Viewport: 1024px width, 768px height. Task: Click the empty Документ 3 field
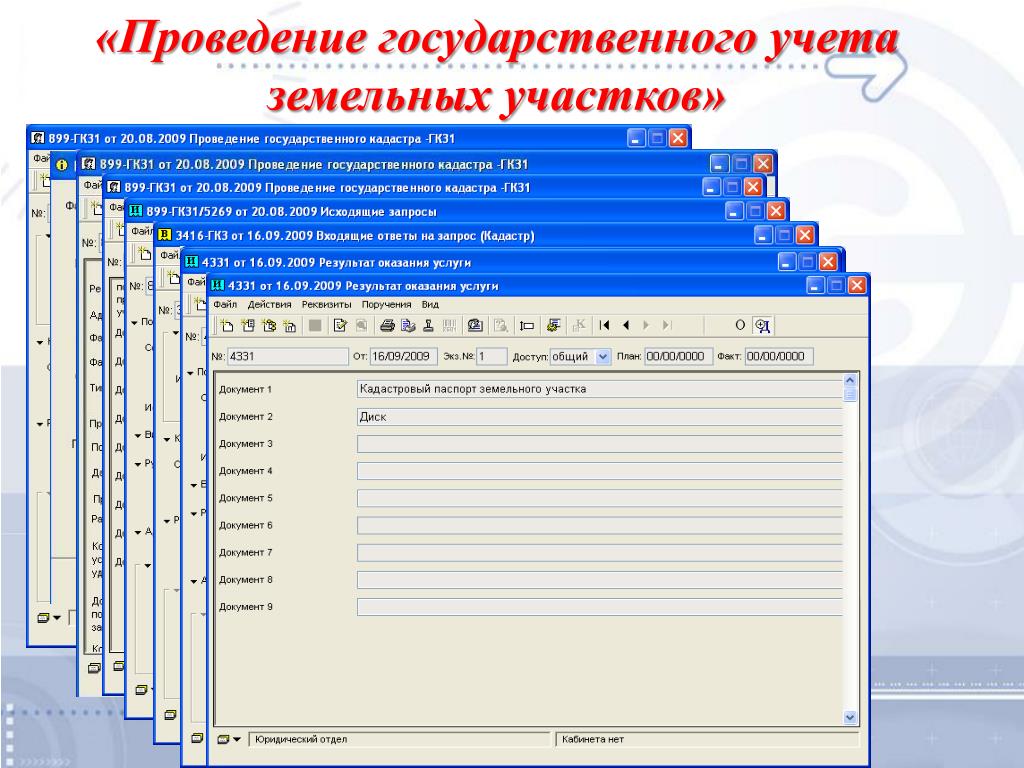[600, 444]
